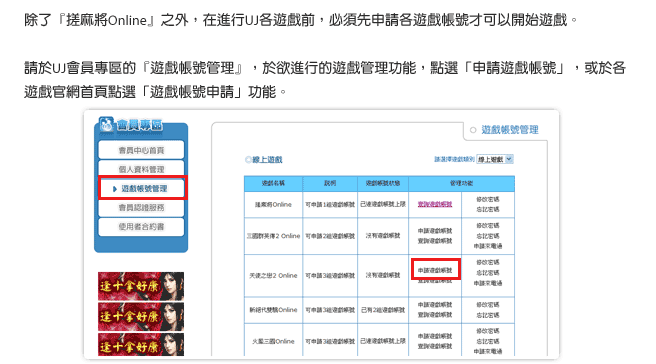
Task: Click 忘記密碼 in the 新絕代雙驕Online row
Action: click(x=488, y=315)
